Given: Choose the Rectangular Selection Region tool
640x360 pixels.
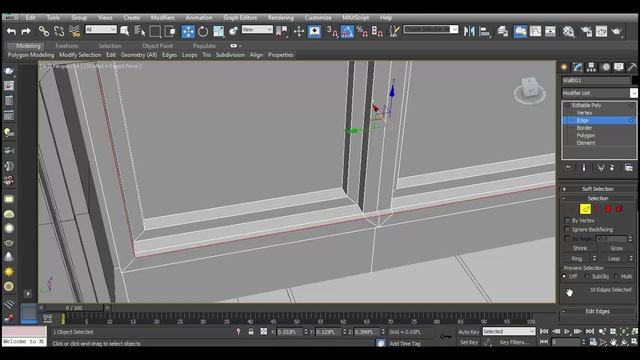Looking at the screenshot, I should (x=155, y=31).
